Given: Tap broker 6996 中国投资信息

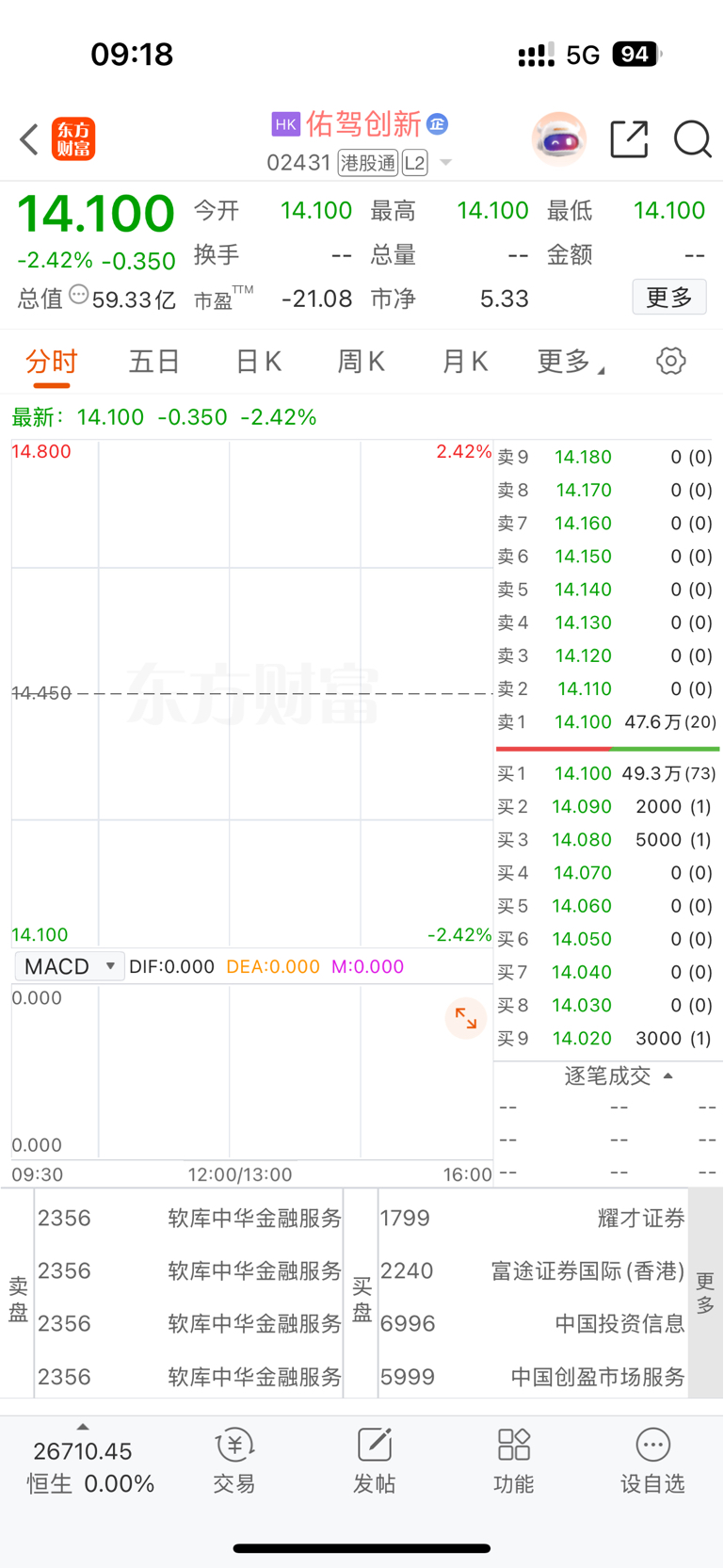Looking at the screenshot, I should [x=533, y=1323].
